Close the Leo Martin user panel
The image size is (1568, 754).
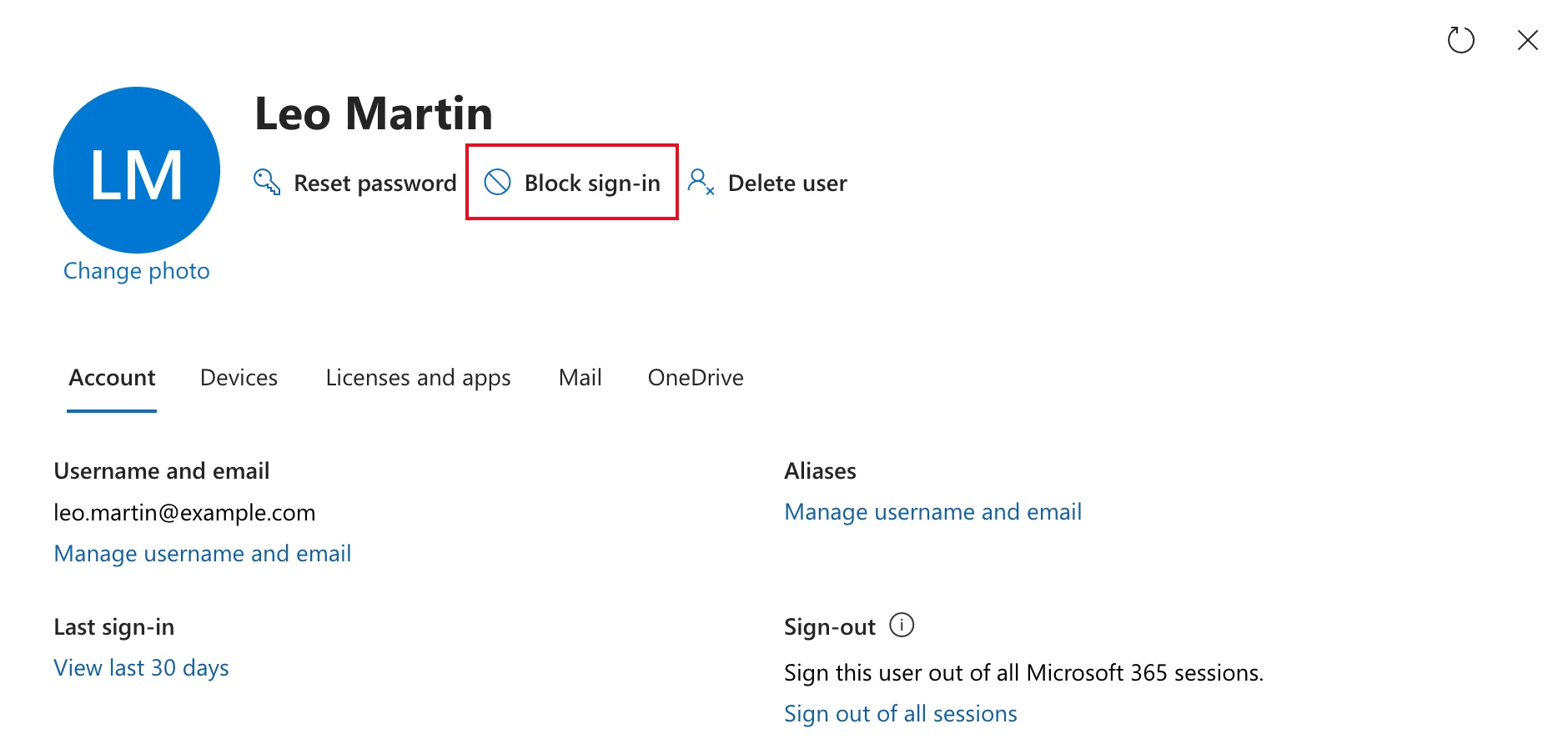point(1527,40)
